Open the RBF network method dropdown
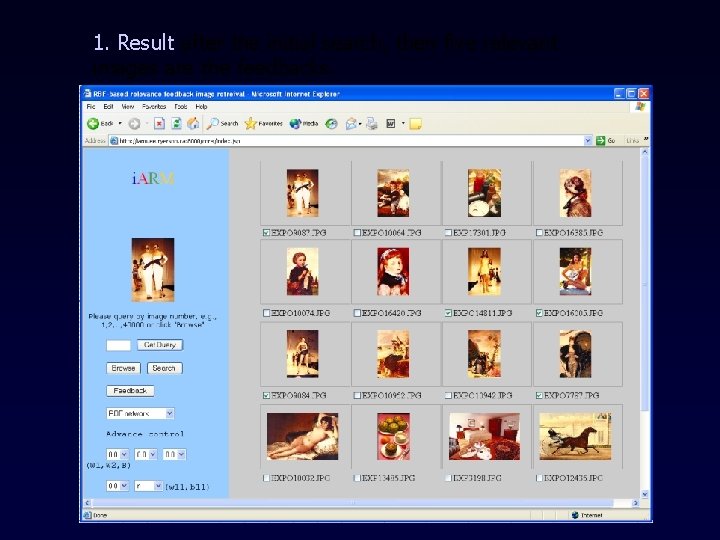 [140, 413]
